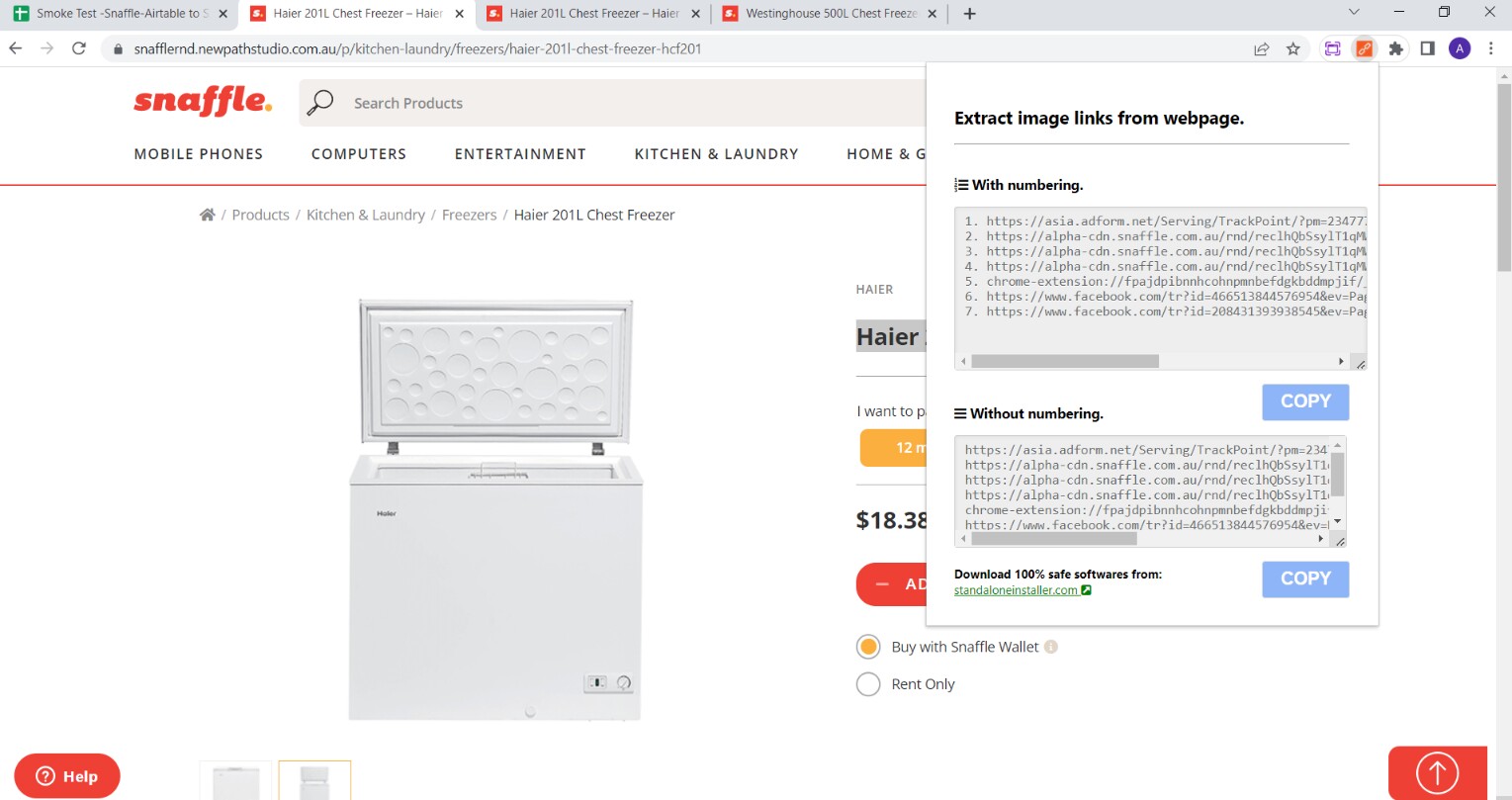Click the up arrow of unnumbered list scrollbar
Viewport: 1512px width, 800px height.
click(1337, 445)
